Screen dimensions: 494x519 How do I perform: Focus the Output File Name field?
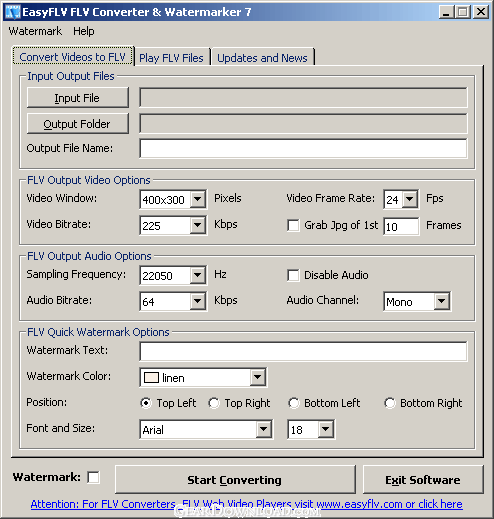coord(303,149)
